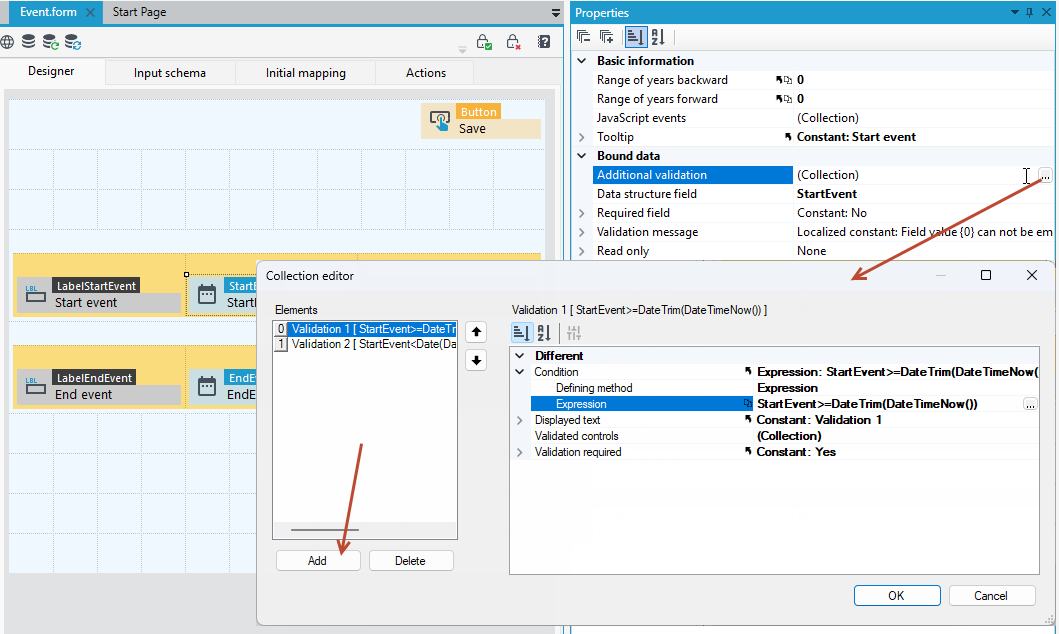
Task: Expand the Validation required property
Action: (519, 452)
